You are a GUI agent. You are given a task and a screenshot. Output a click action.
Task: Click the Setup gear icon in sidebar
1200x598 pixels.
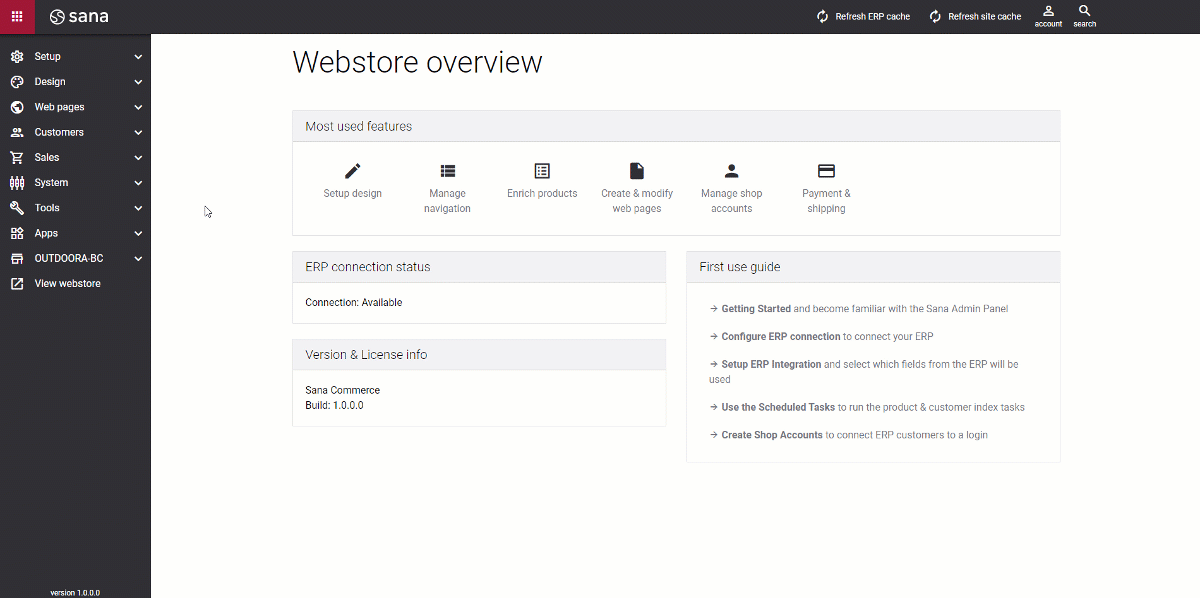click(17, 57)
